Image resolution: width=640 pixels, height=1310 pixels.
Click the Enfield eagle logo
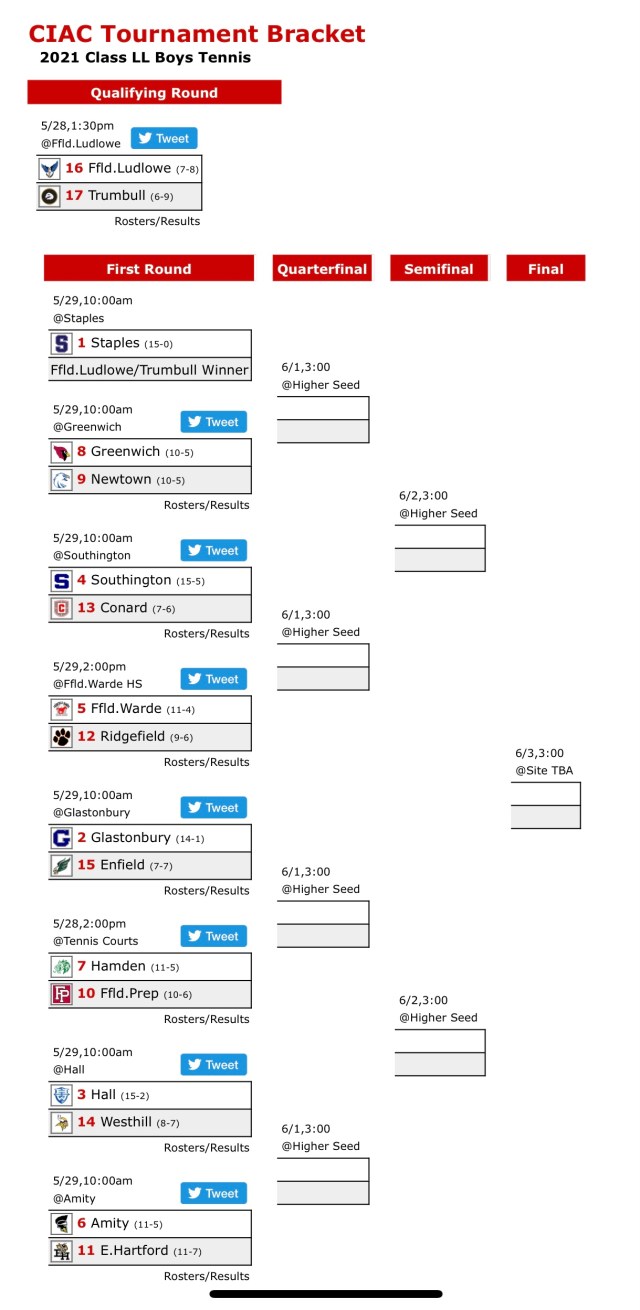pos(62,865)
